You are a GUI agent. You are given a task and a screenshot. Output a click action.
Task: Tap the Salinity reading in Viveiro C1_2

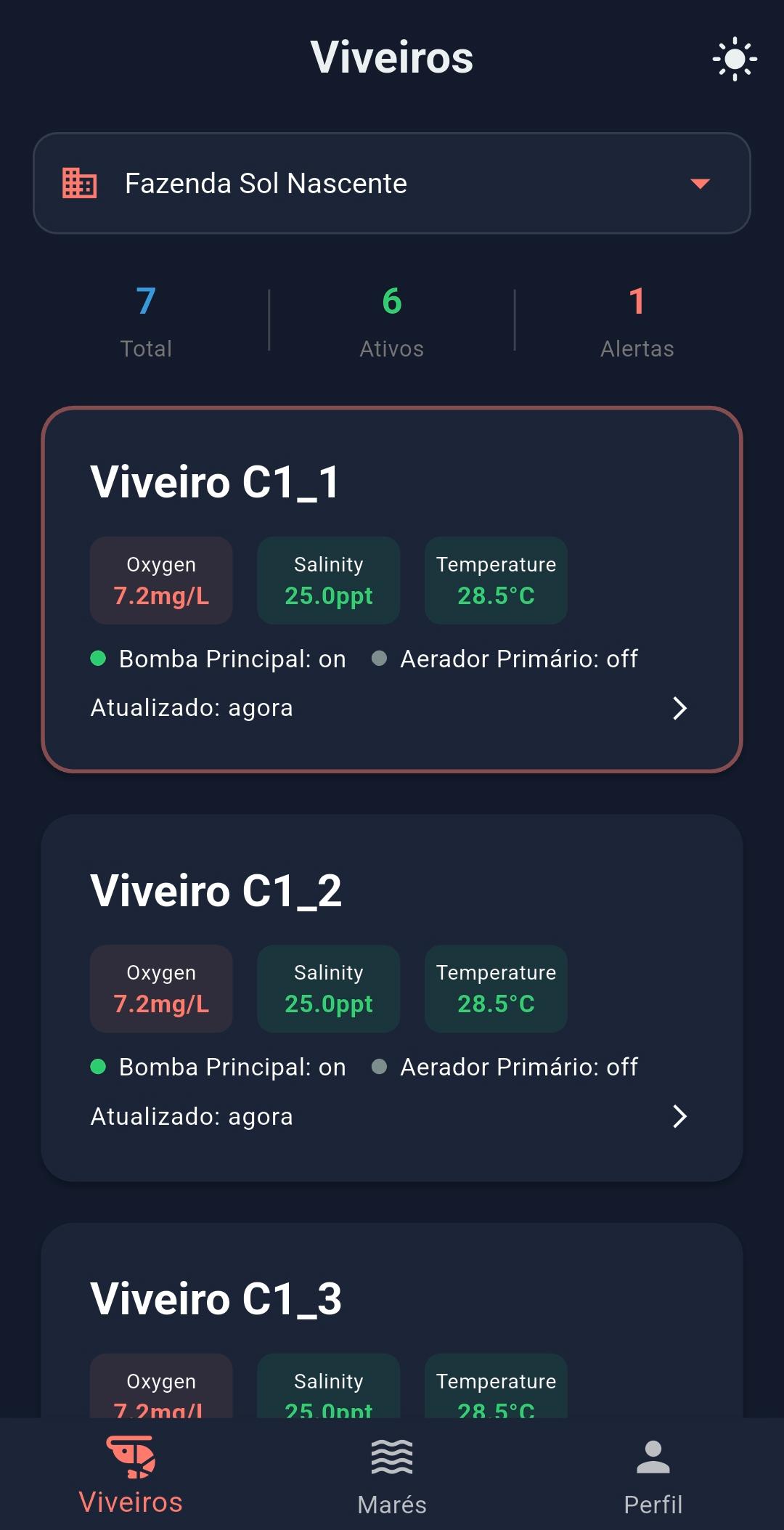click(328, 989)
